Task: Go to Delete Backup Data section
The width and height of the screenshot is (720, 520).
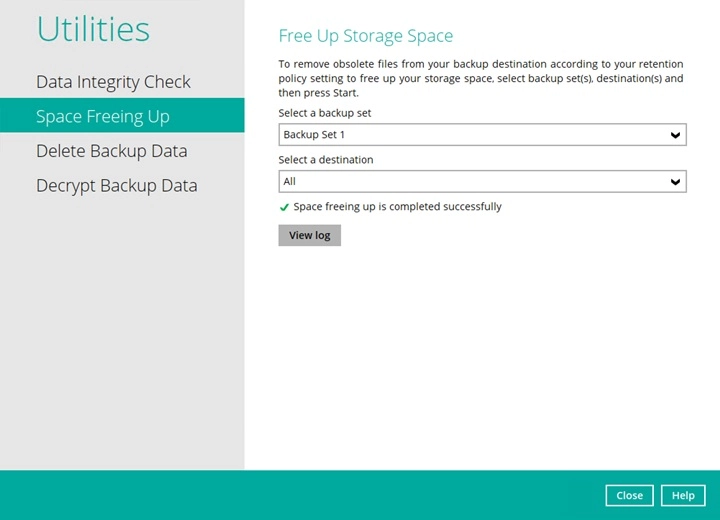Action: [111, 151]
